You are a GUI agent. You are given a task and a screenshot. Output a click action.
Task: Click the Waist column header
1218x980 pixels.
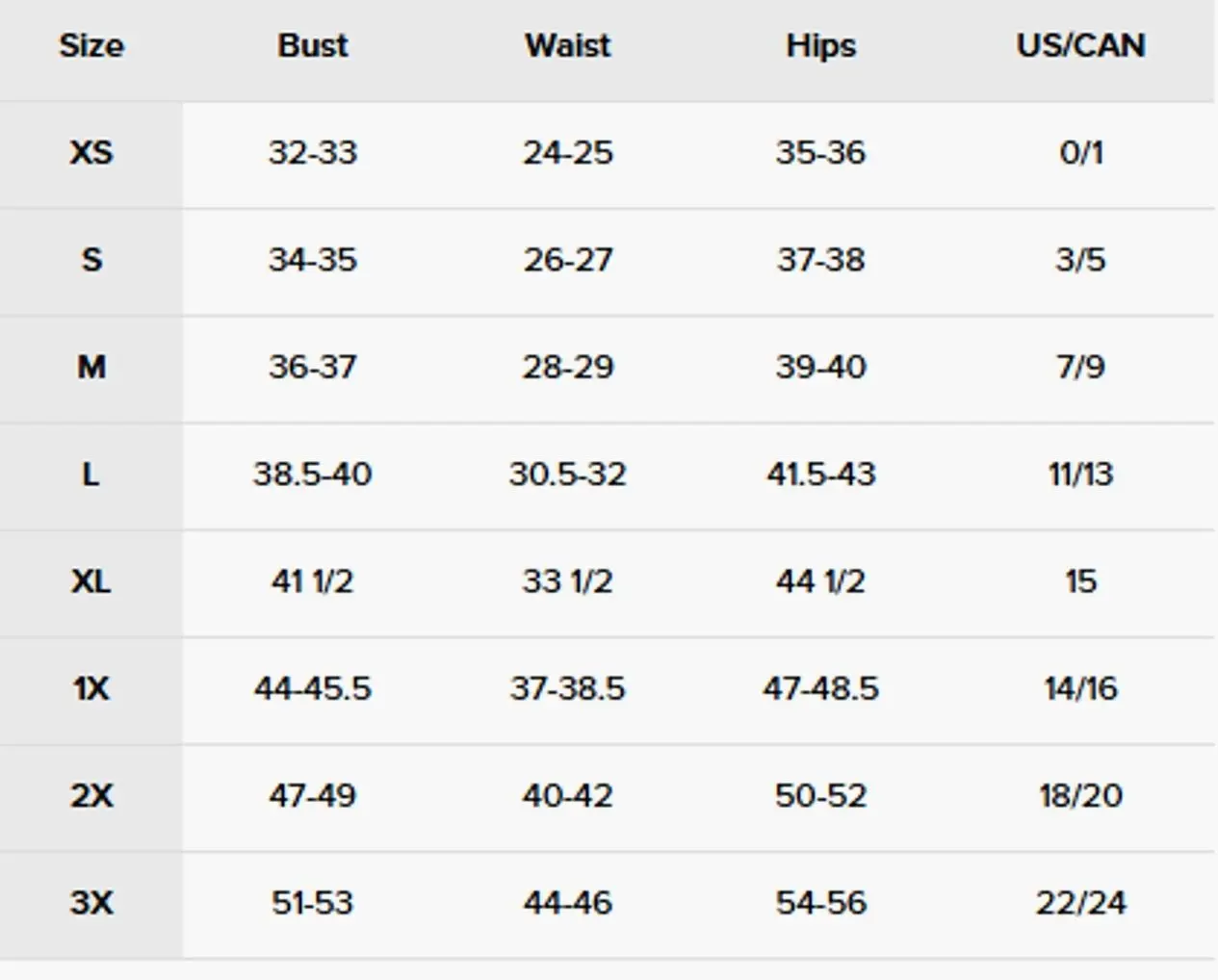point(568,45)
